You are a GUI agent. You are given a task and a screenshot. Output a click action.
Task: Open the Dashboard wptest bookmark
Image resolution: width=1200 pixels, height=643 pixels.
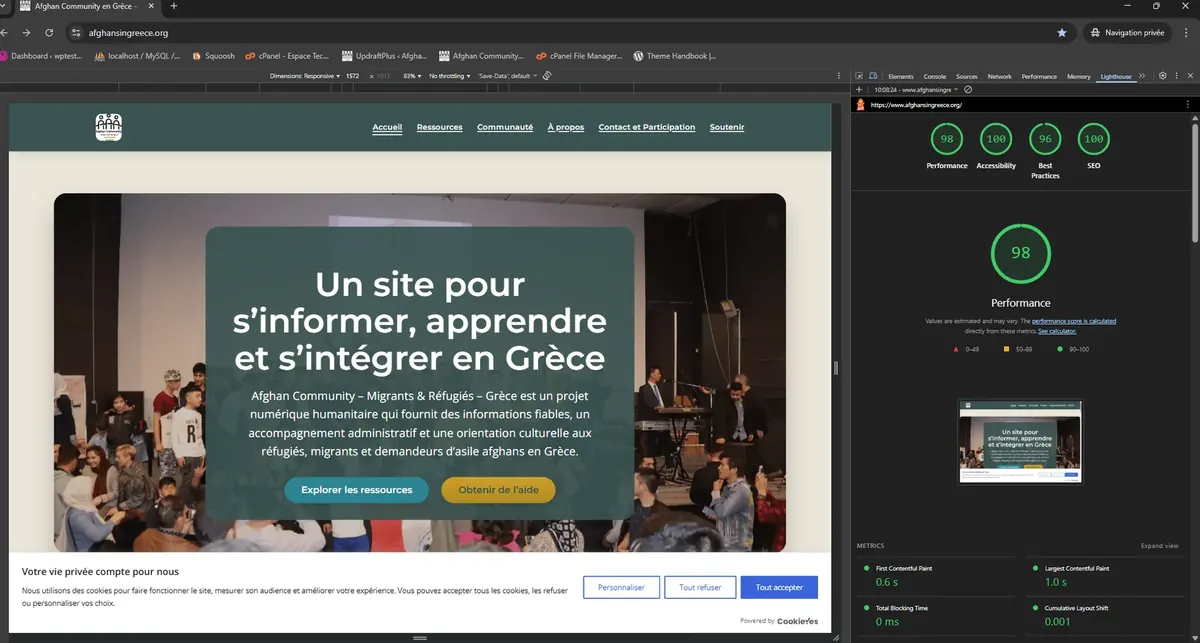coord(41,56)
